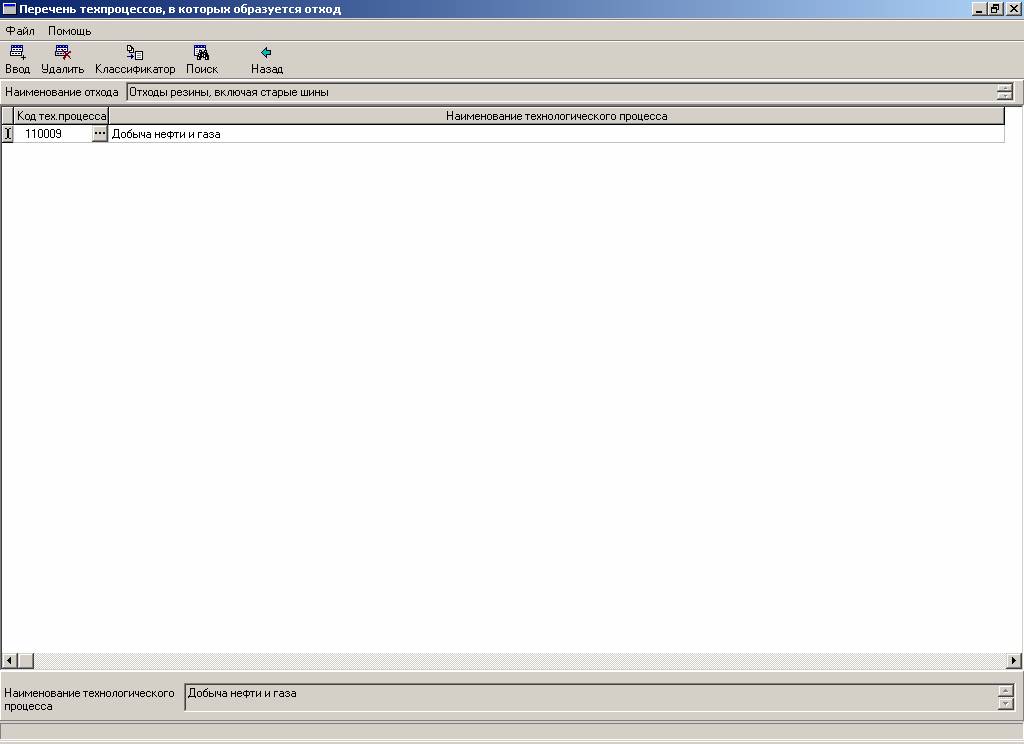The image size is (1024, 744).
Task: Click the application icon in the title bar
Action: 9,9
